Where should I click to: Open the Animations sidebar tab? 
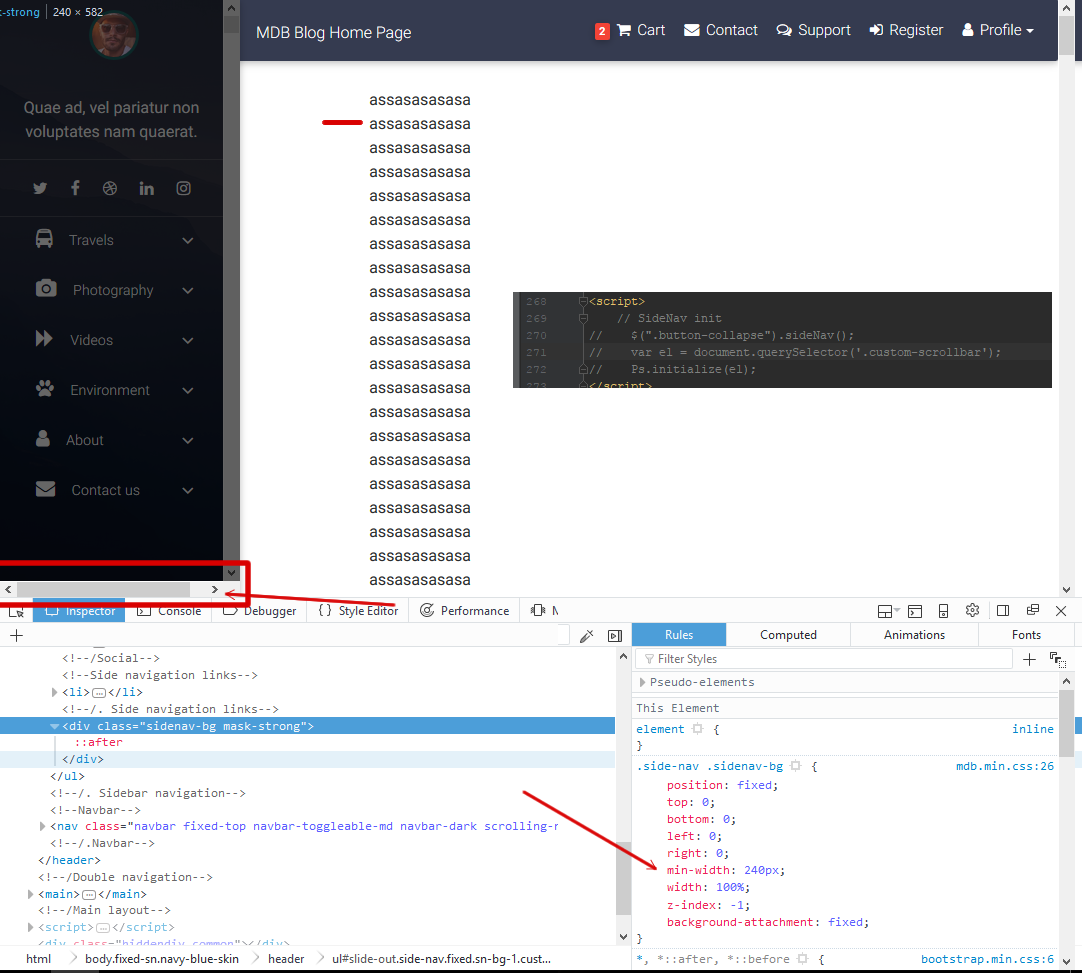[914, 635]
